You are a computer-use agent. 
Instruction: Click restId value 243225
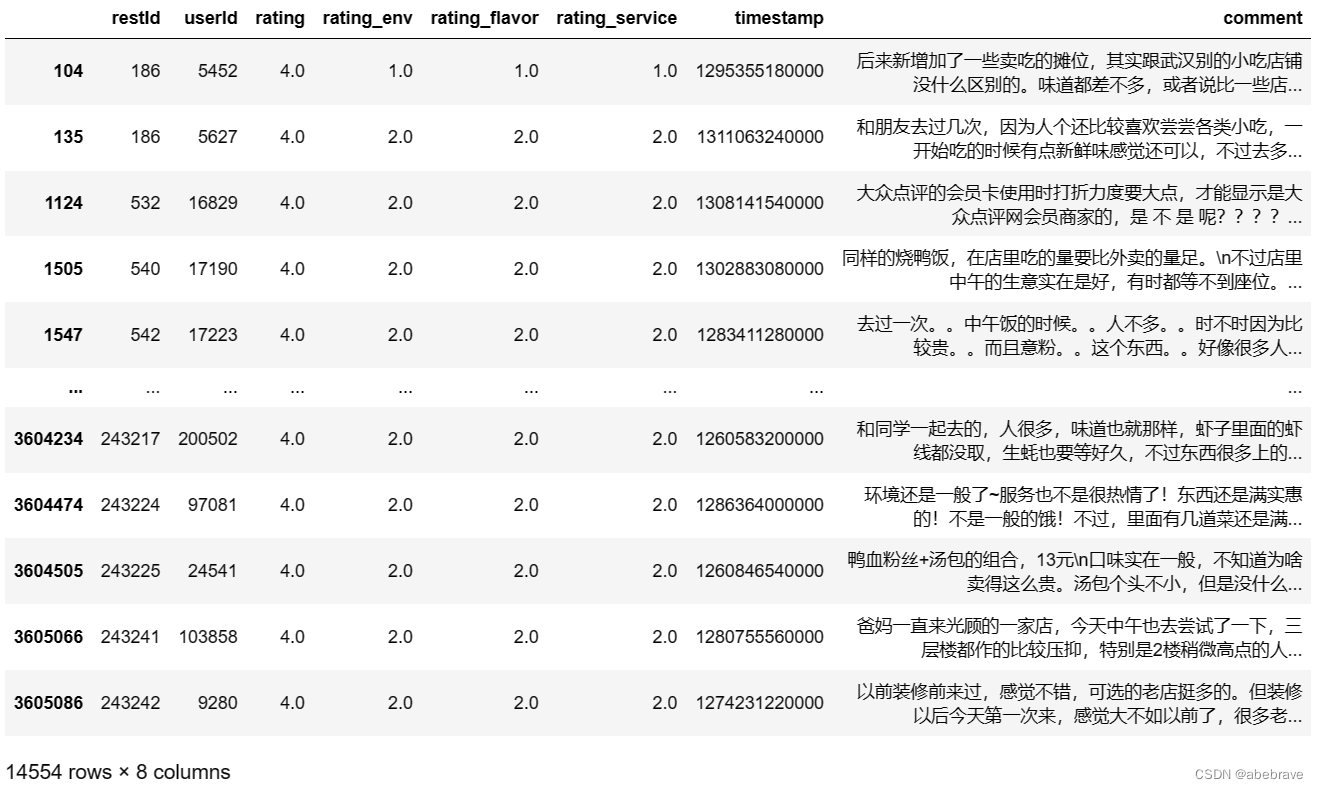[130, 571]
